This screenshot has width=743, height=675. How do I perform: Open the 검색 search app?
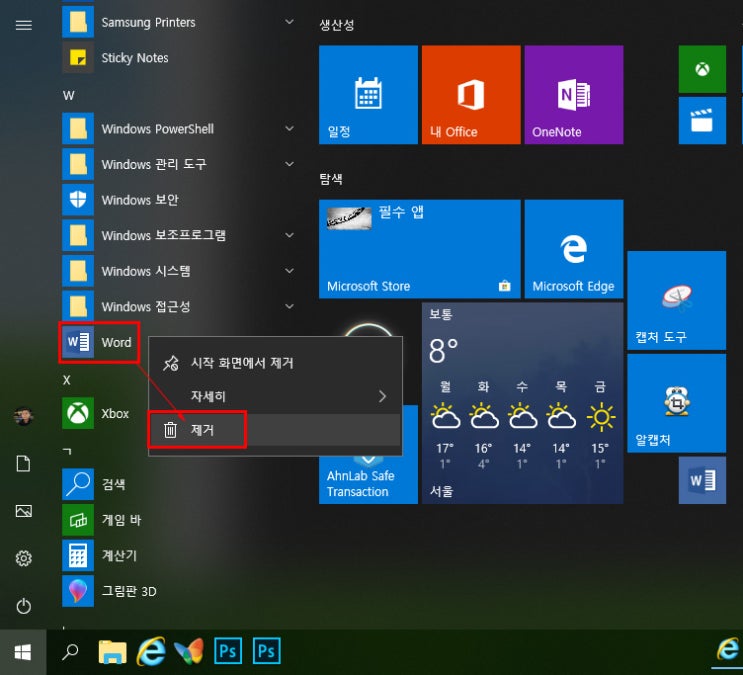[x=178, y=484]
